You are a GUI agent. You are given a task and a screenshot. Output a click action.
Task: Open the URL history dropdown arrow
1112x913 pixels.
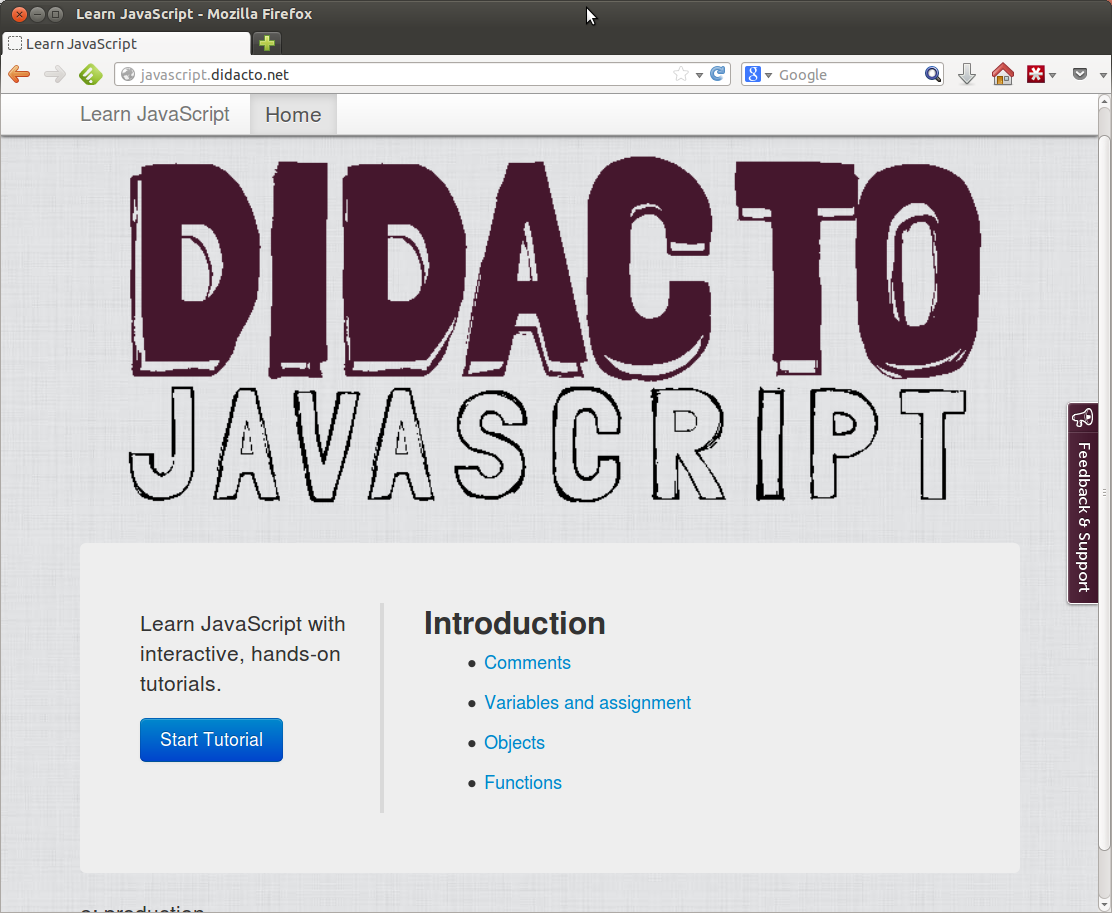pyautogui.click(x=699, y=74)
